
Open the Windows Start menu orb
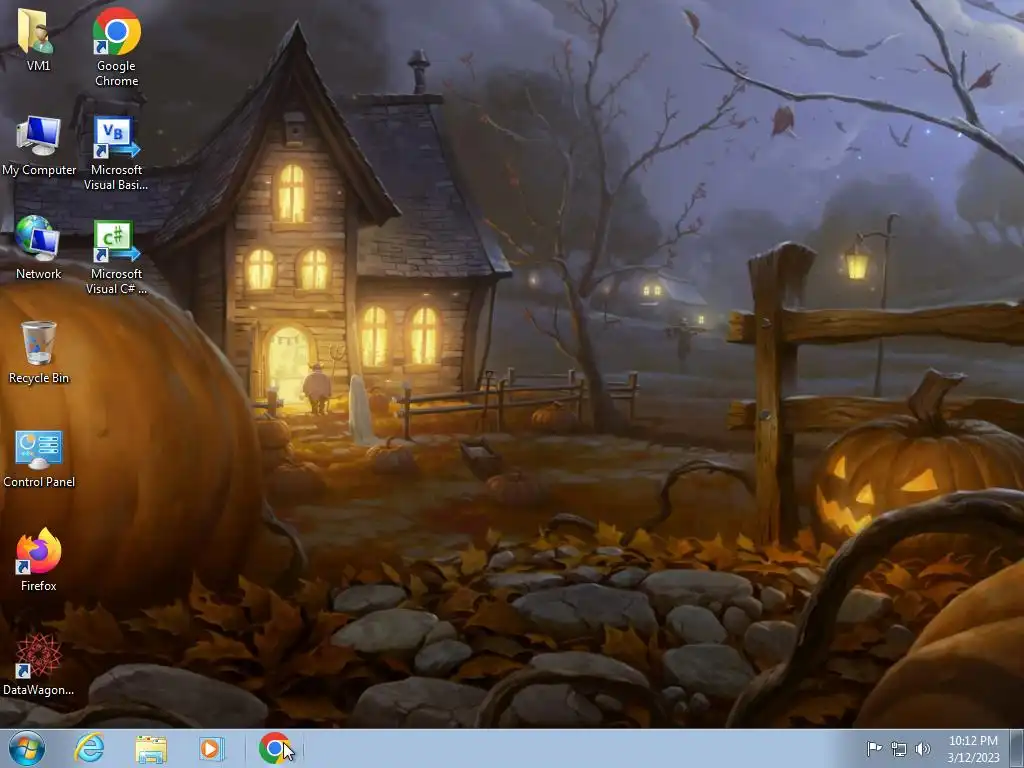[x=27, y=748]
